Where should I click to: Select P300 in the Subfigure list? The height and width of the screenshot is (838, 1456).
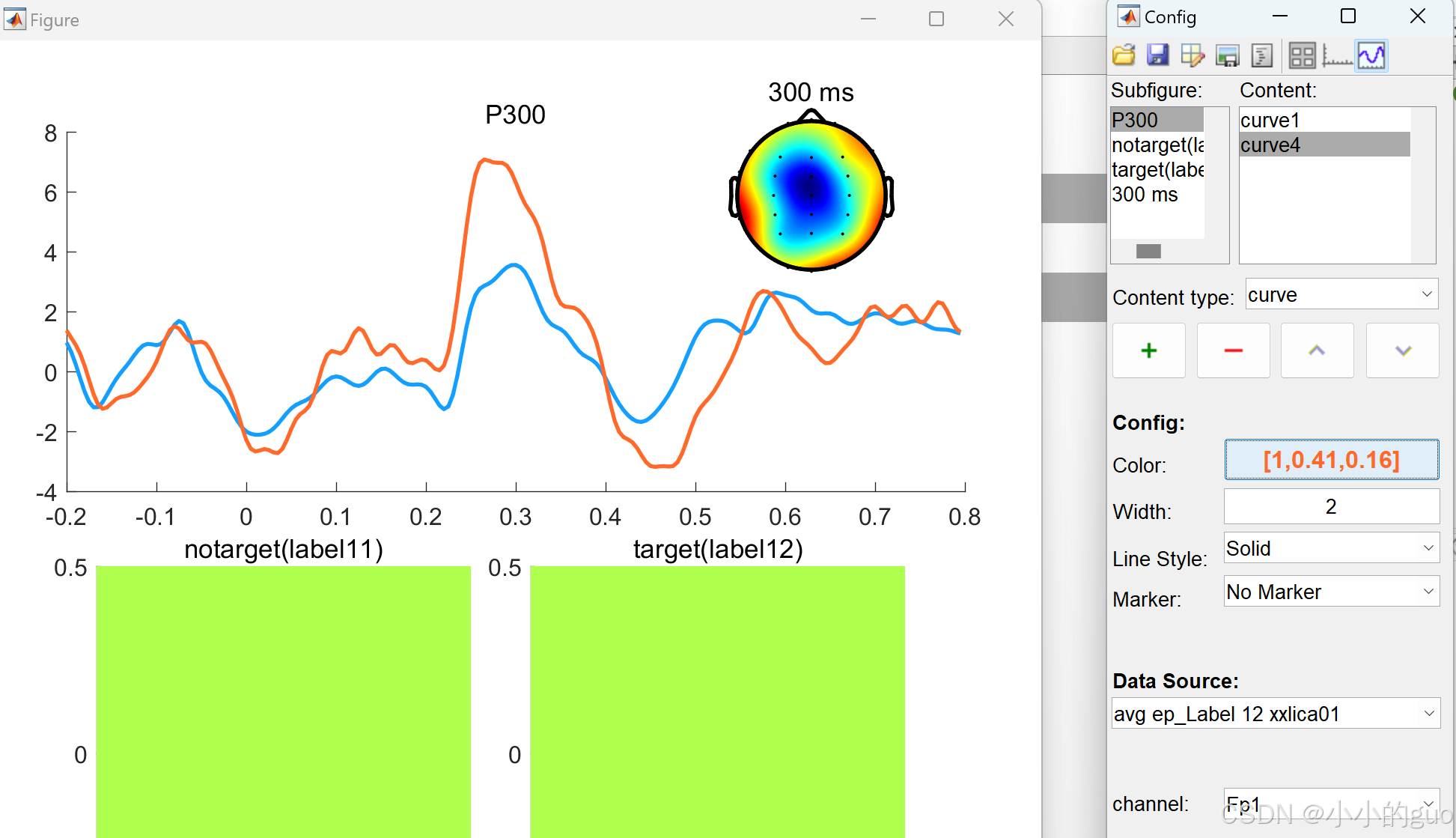[1157, 120]
